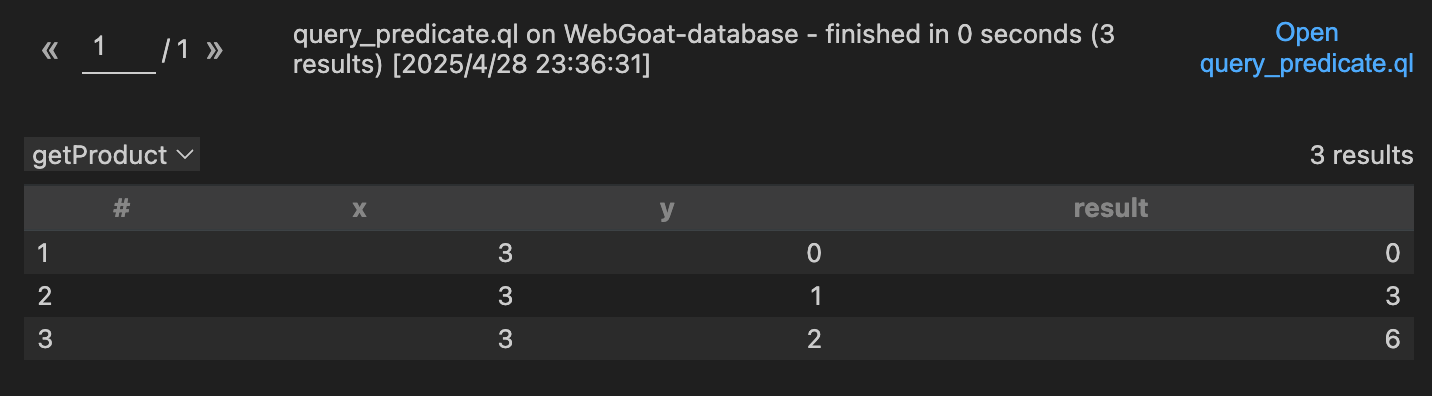Click result value 3 in row 2
The width and height of the screenshot is (1432, 396).
coord(1392,296)
